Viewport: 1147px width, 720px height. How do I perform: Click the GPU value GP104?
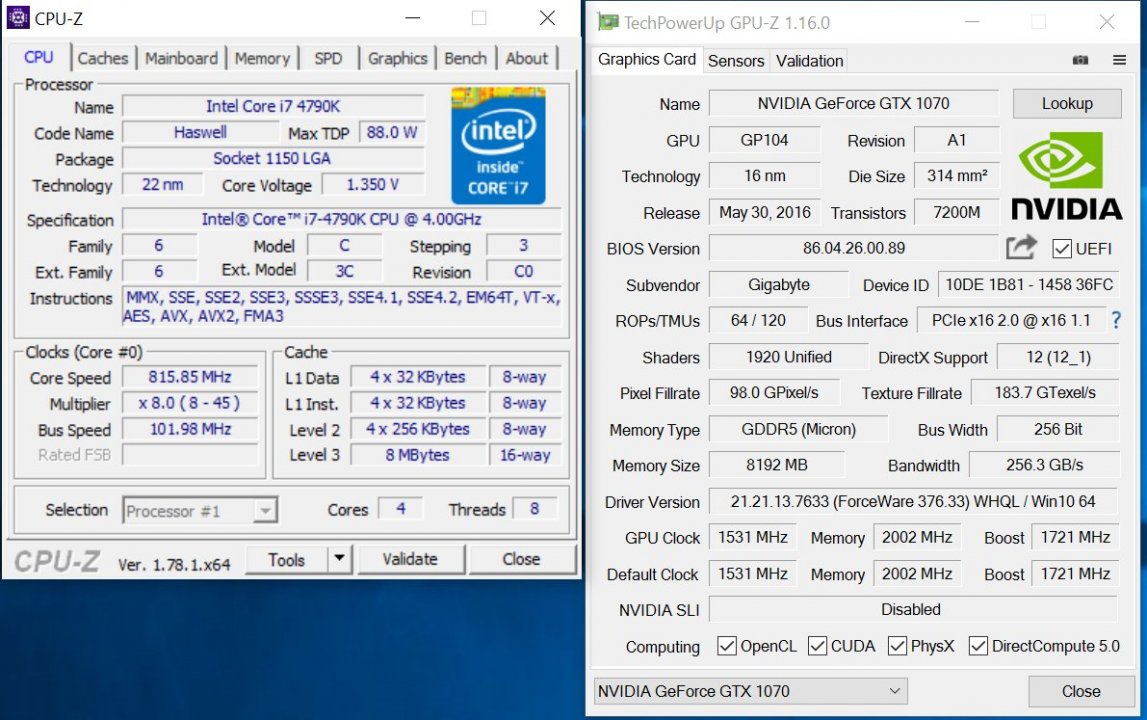click(x=764, y=140)
